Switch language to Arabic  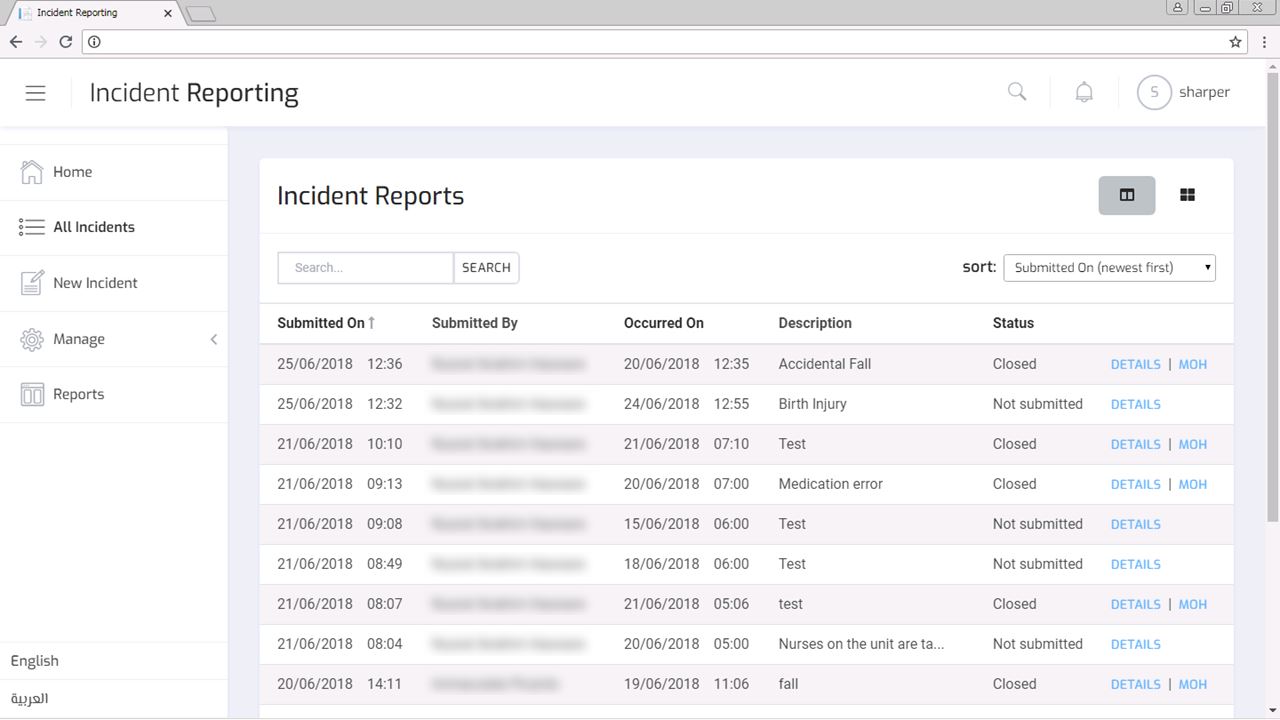click(29, 698)
